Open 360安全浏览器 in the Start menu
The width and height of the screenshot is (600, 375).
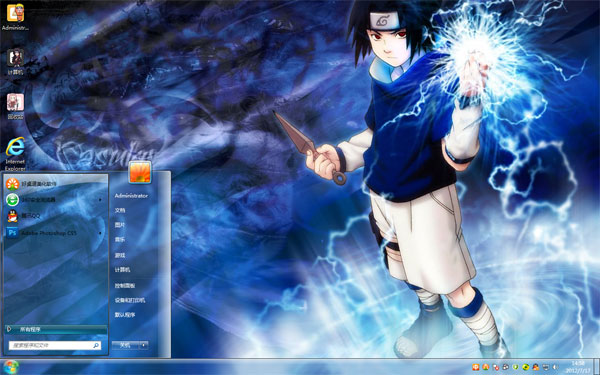55,200
